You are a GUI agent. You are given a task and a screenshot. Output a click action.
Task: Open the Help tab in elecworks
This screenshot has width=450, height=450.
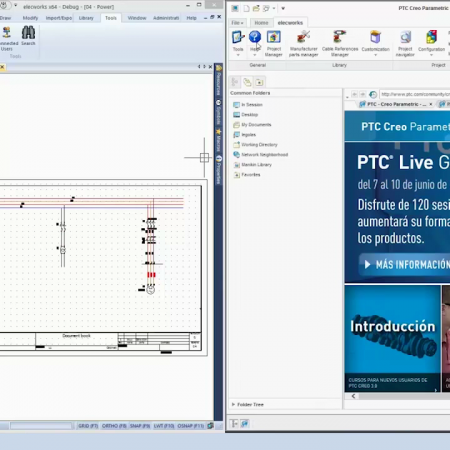191,18
